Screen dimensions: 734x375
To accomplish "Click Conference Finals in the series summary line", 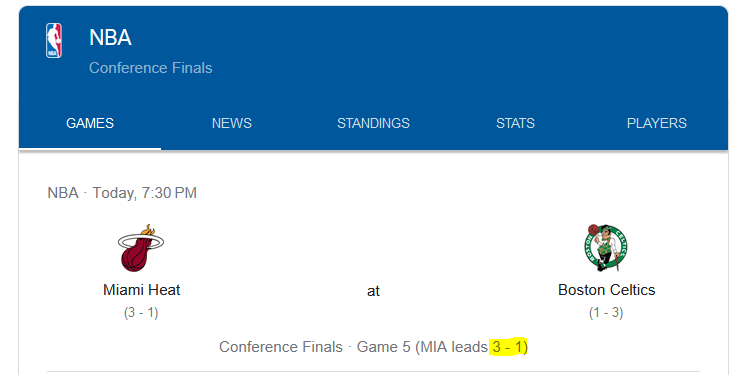I will 281,347.
